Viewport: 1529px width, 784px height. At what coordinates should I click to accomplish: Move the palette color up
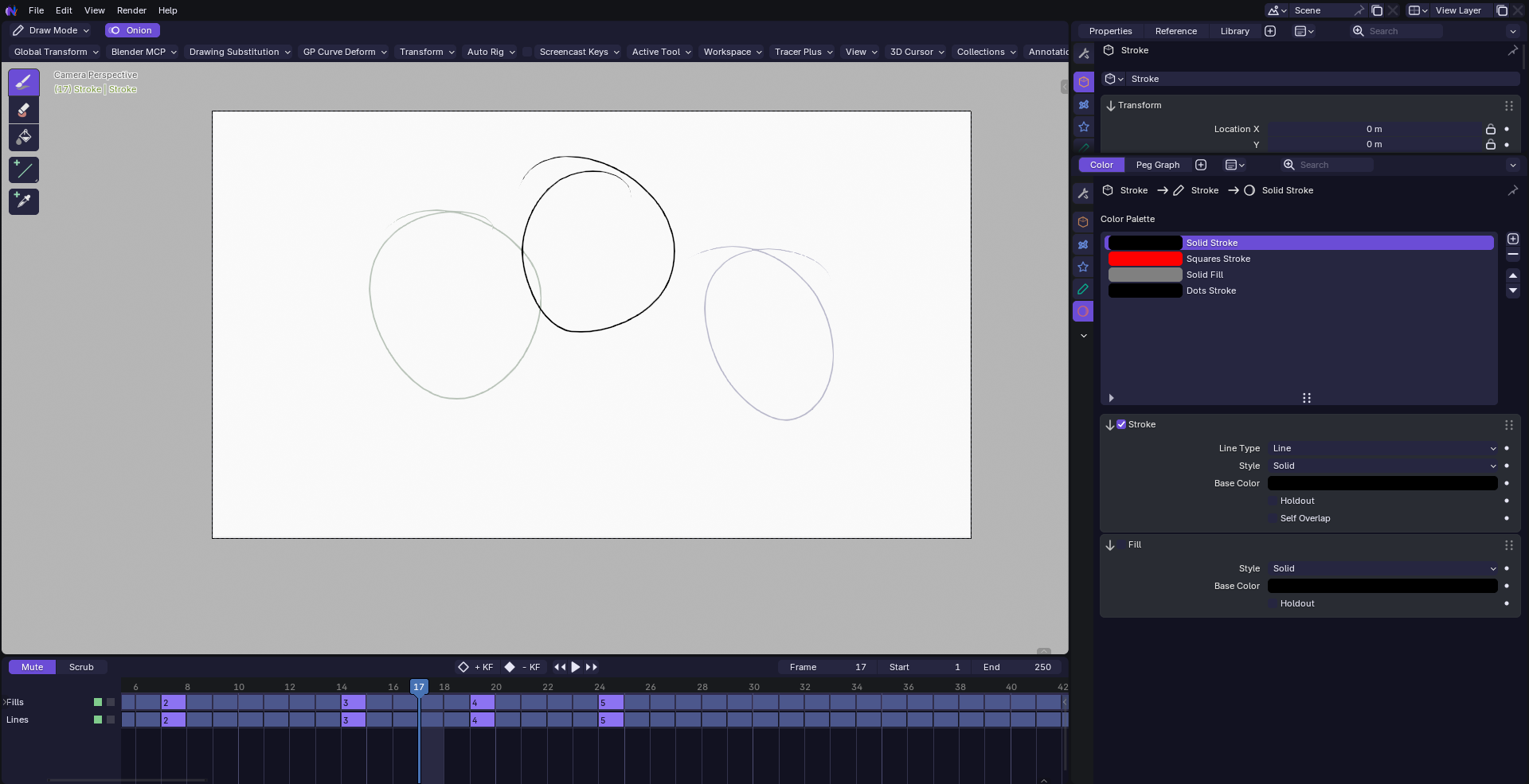[x=1513, y=275]
